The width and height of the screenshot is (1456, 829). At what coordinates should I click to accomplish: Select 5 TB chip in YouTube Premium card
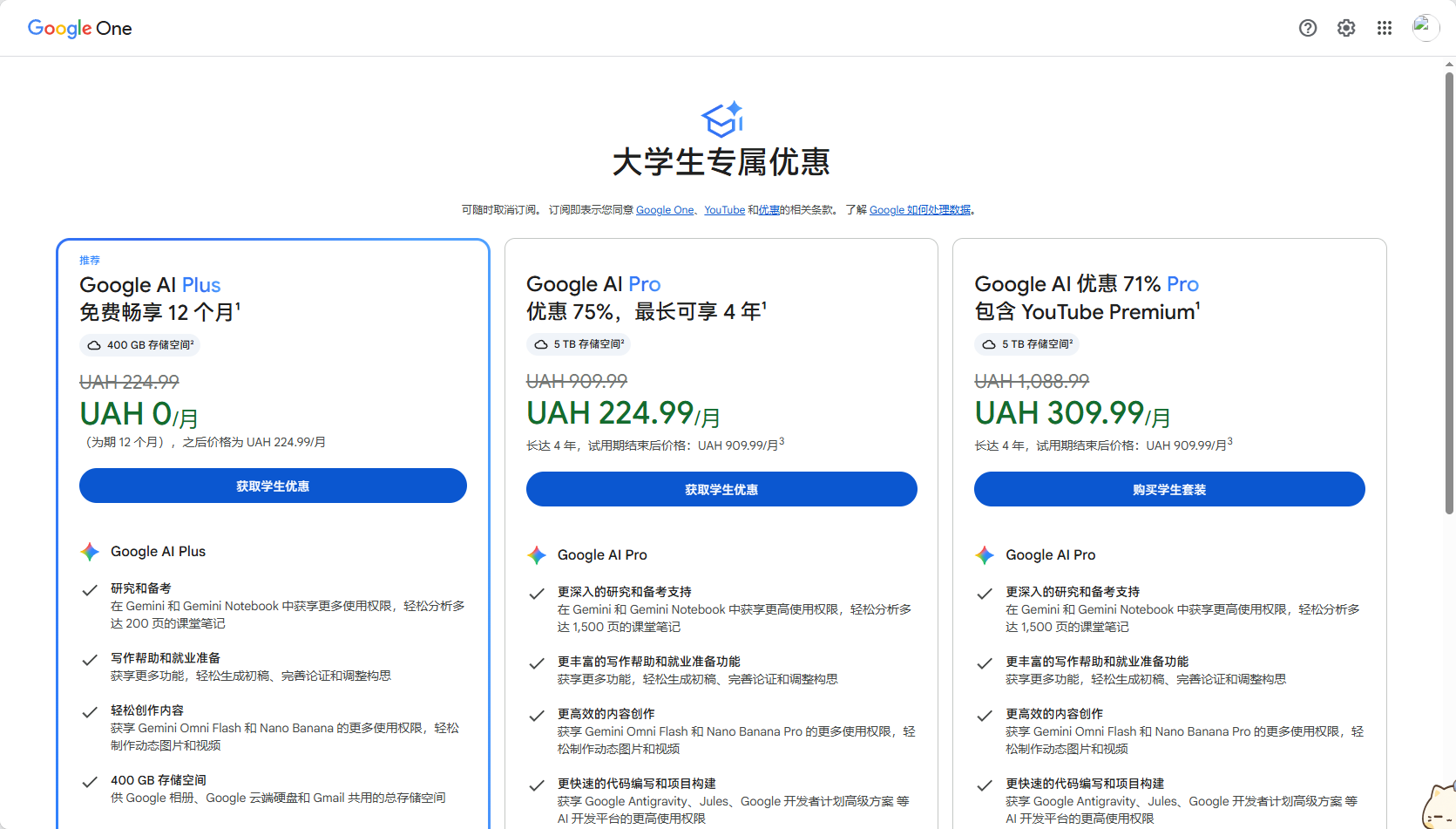(1026, 344)
